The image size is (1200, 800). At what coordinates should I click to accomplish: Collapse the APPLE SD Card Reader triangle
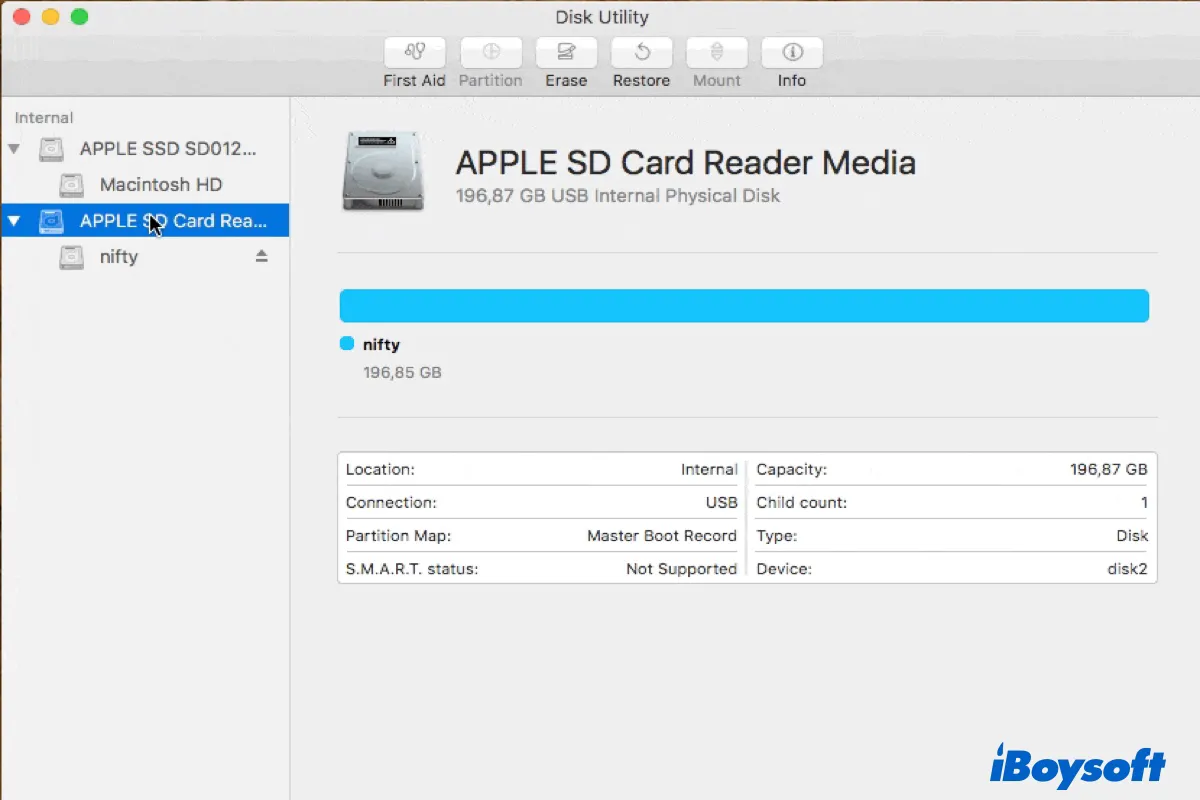(14, 221)
